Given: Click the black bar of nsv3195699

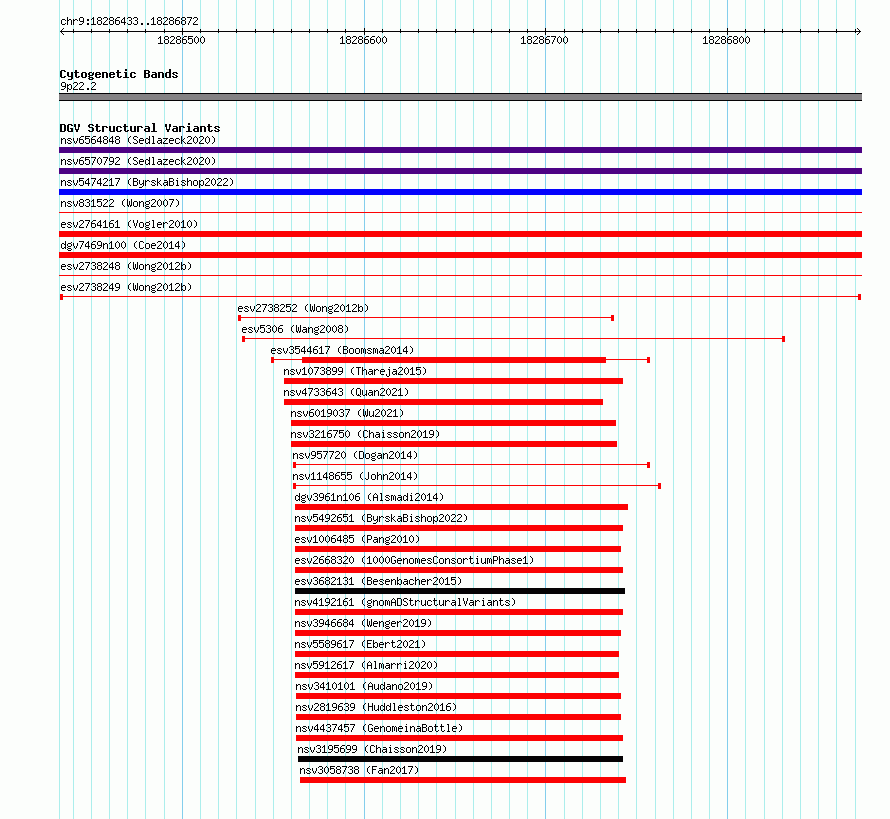Looking at the screenshot, I should pos(460,759).
